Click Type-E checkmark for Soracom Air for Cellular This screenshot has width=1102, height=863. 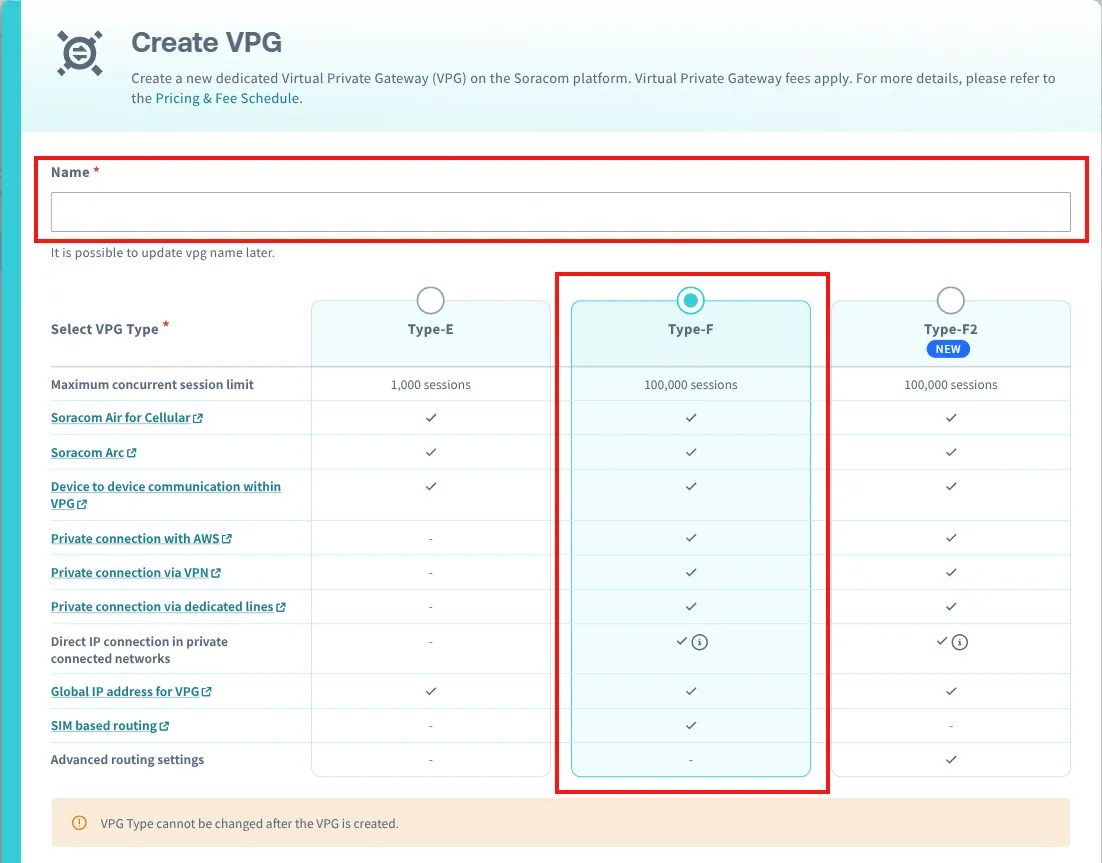click(x=431, y=418)
